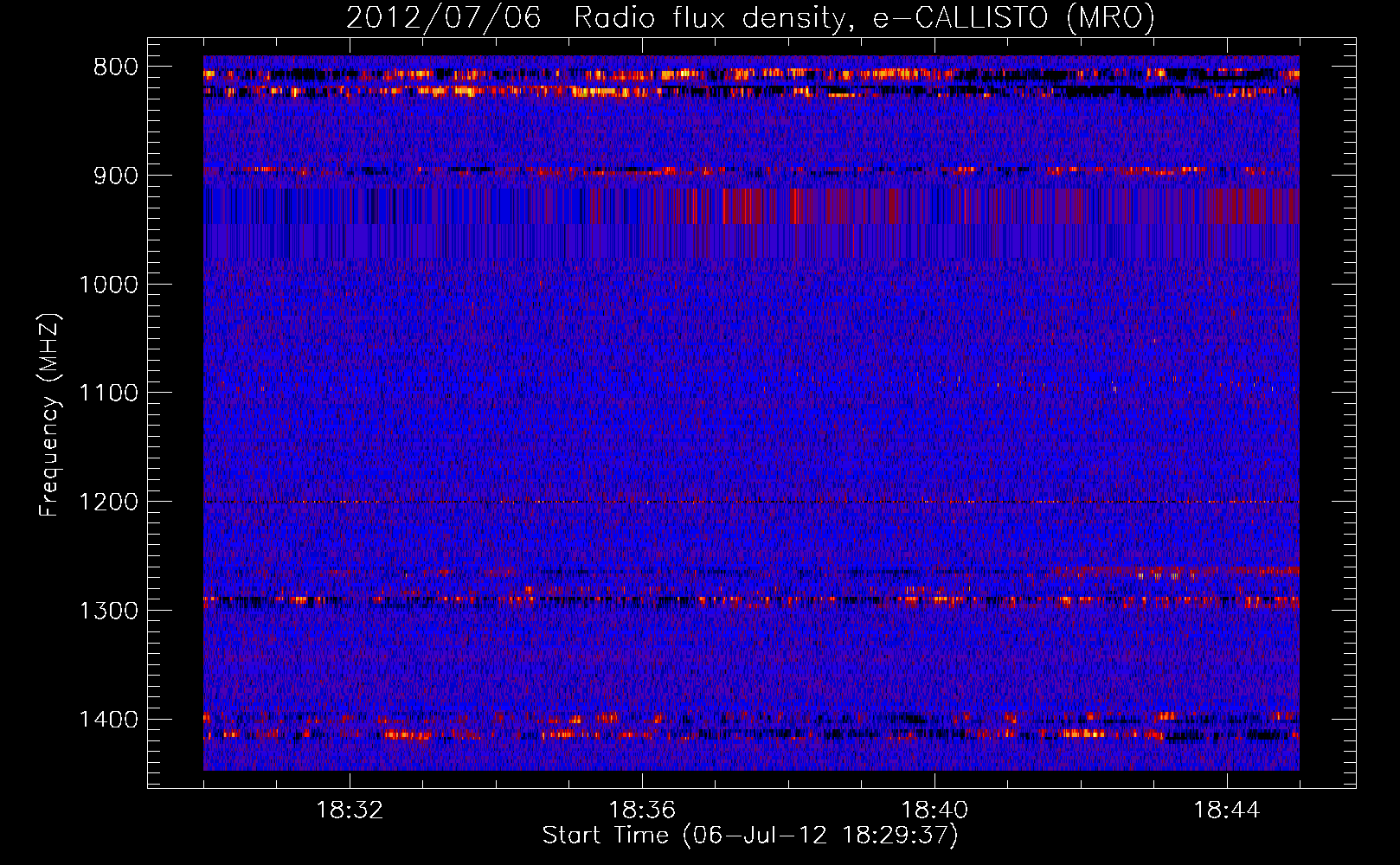Select the 800 frequency axis label
The image size is (1400, 865).
pos(115,67)
